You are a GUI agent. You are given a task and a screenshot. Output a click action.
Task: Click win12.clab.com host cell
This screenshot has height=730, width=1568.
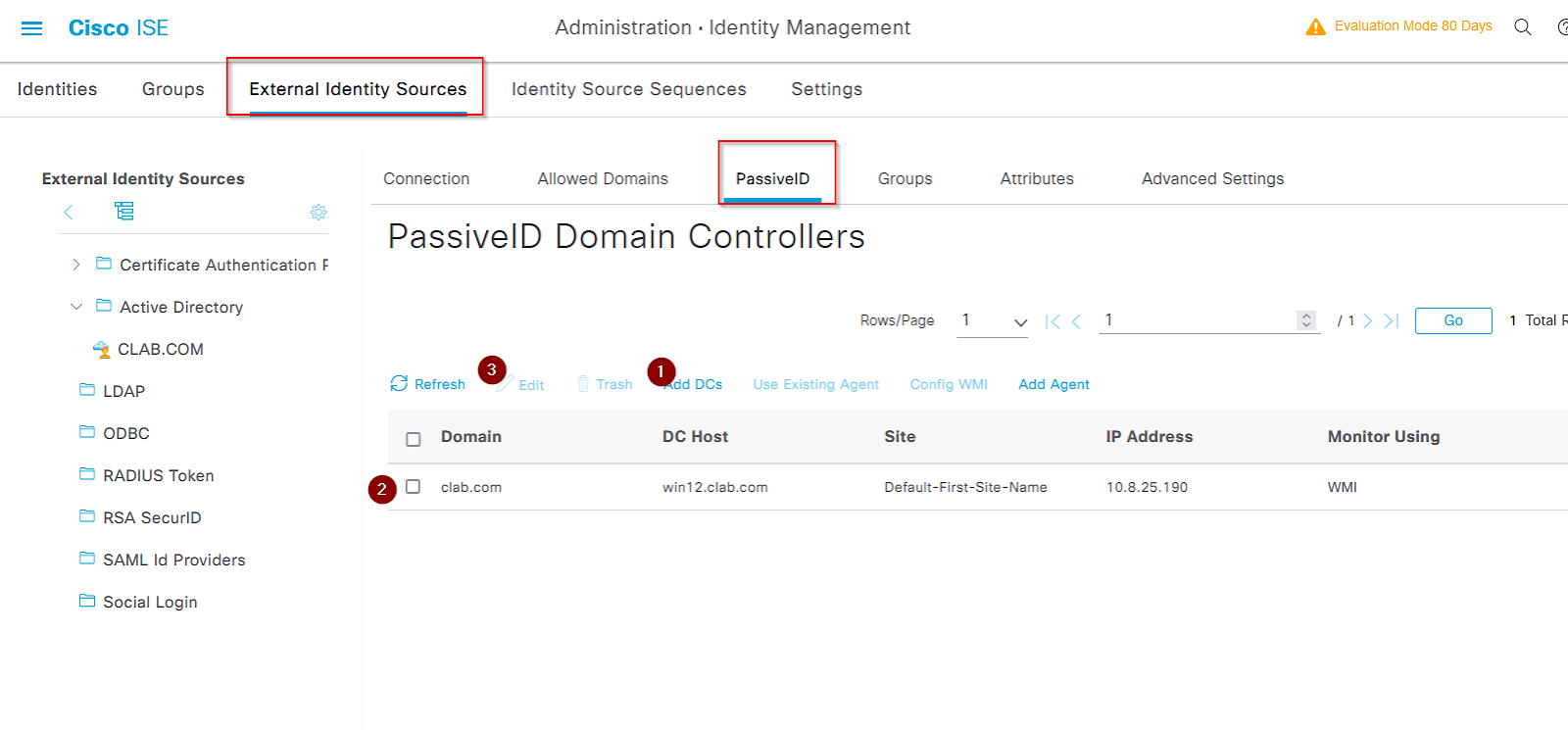[x=715, y=487]
